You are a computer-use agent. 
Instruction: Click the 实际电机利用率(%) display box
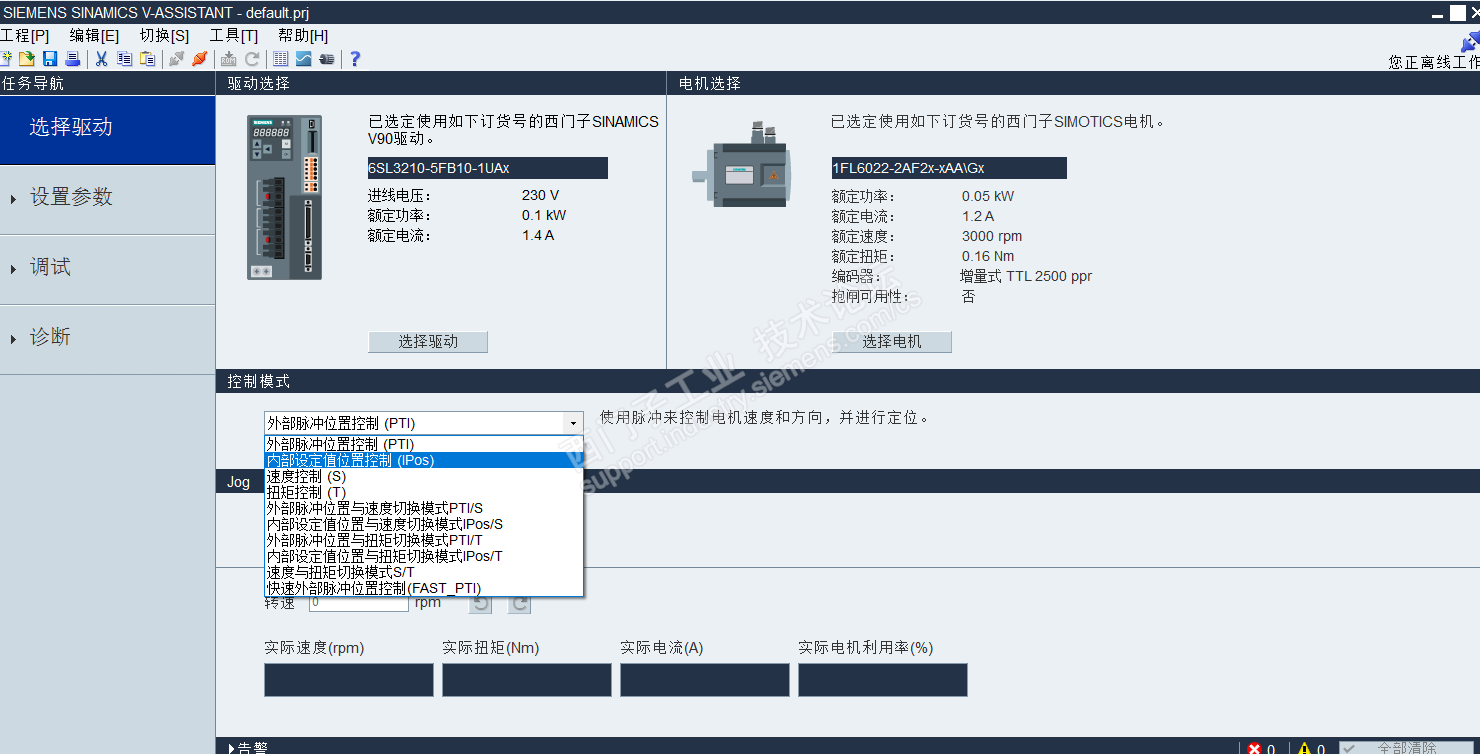coord(883,680)
